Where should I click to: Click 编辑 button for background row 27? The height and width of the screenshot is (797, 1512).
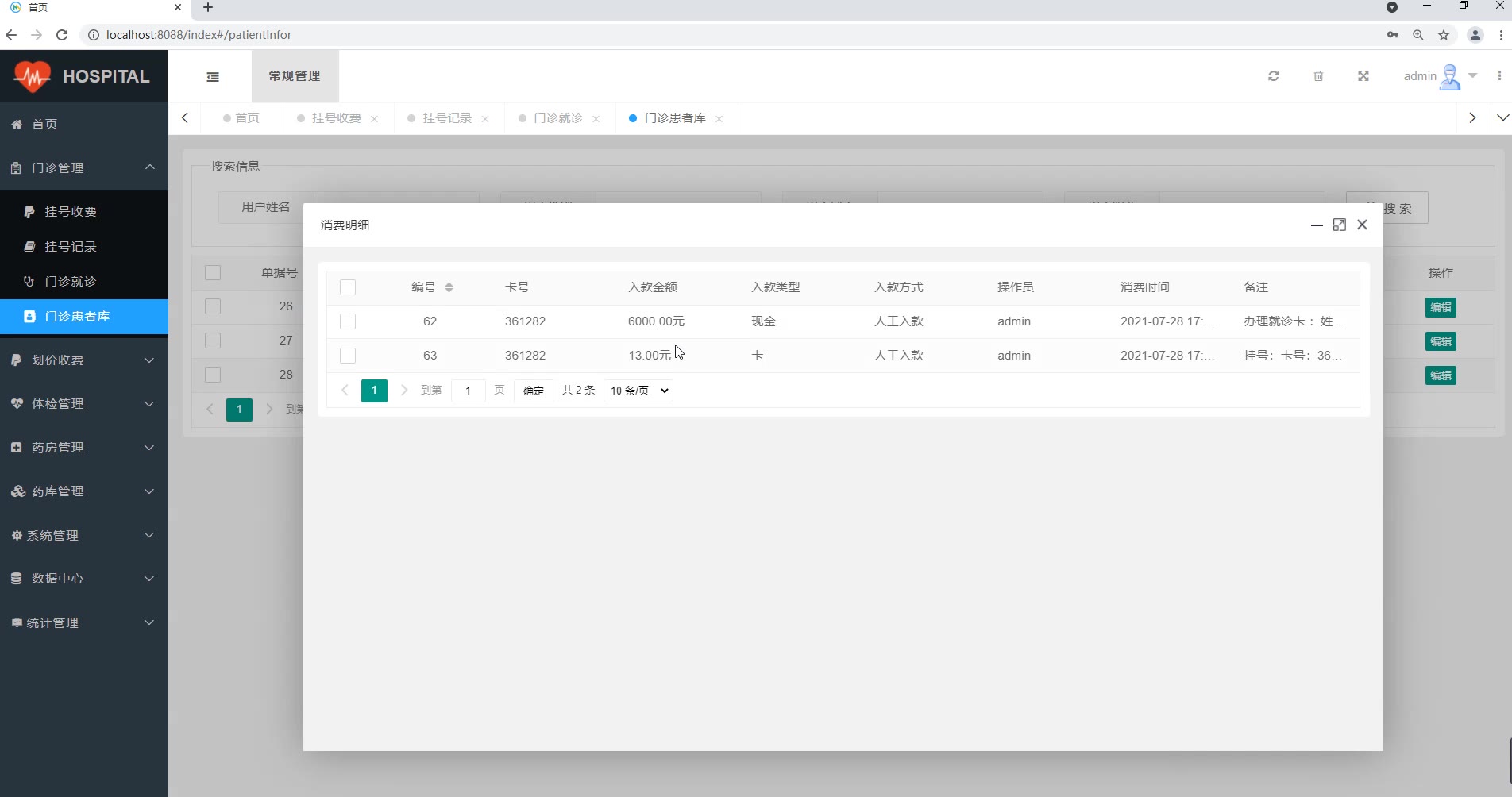click(x=1441, y=341)
